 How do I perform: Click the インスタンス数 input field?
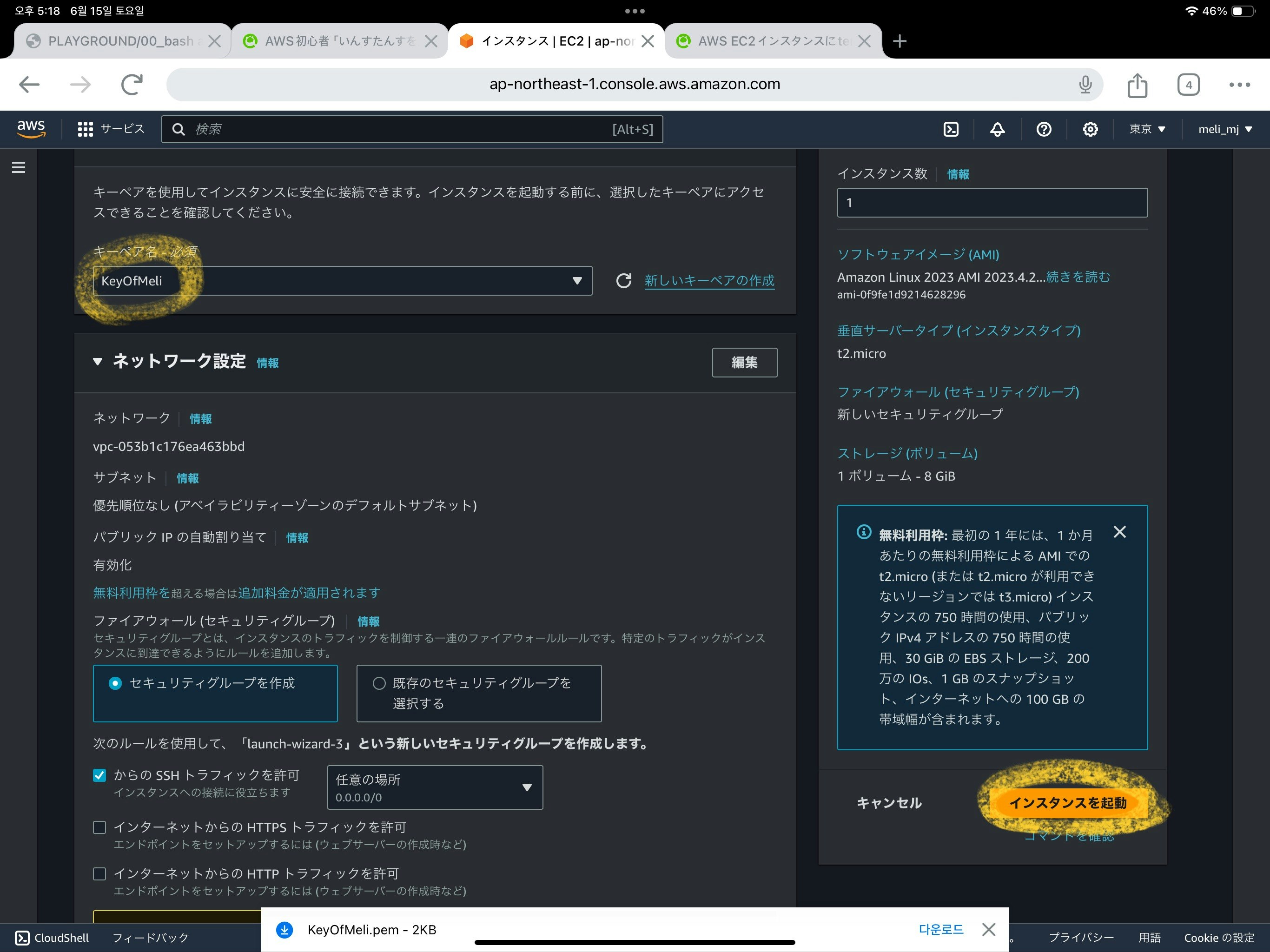[992, 203]
